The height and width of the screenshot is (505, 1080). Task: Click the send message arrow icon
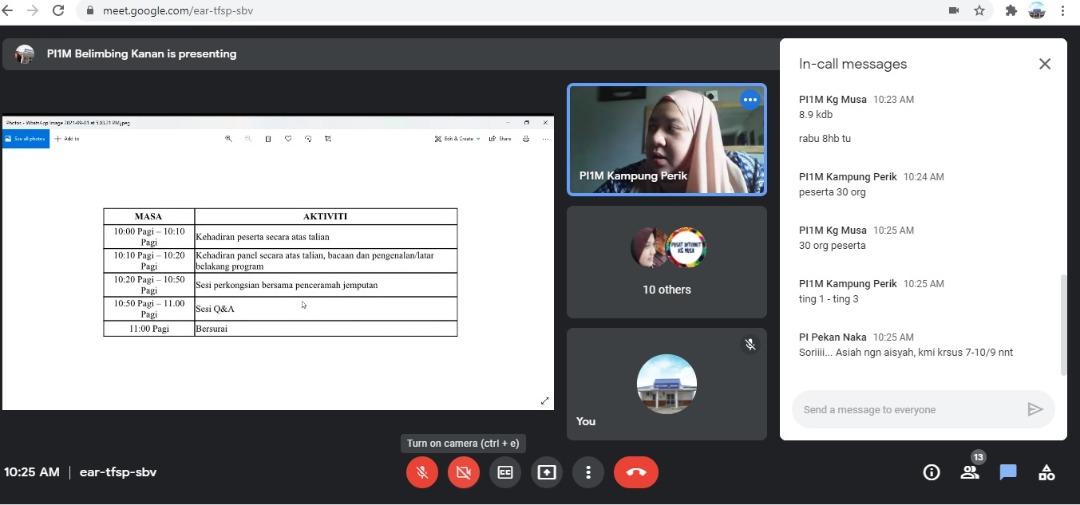tap(1035, 409)
